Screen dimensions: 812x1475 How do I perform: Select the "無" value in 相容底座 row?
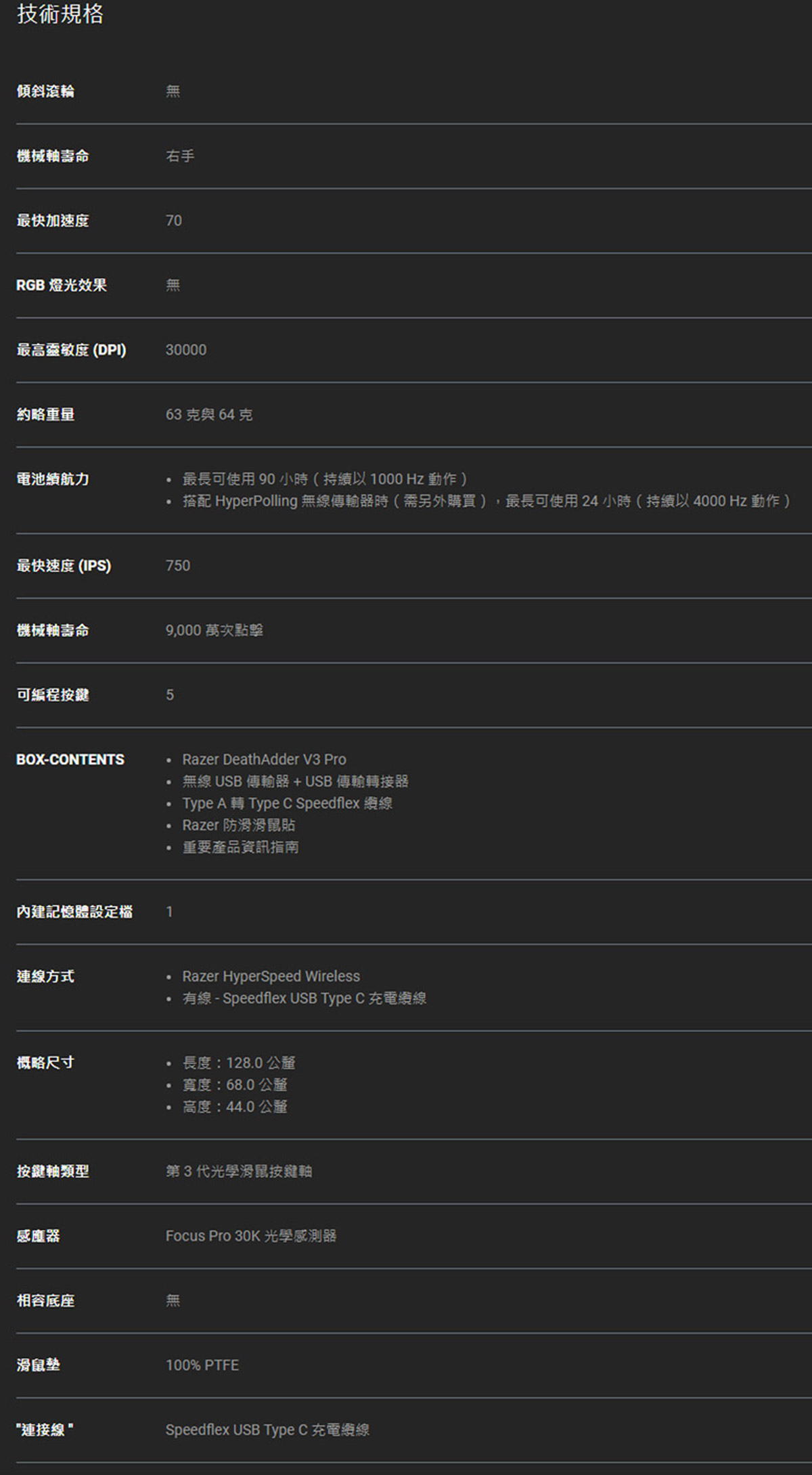pos(173,1300)
